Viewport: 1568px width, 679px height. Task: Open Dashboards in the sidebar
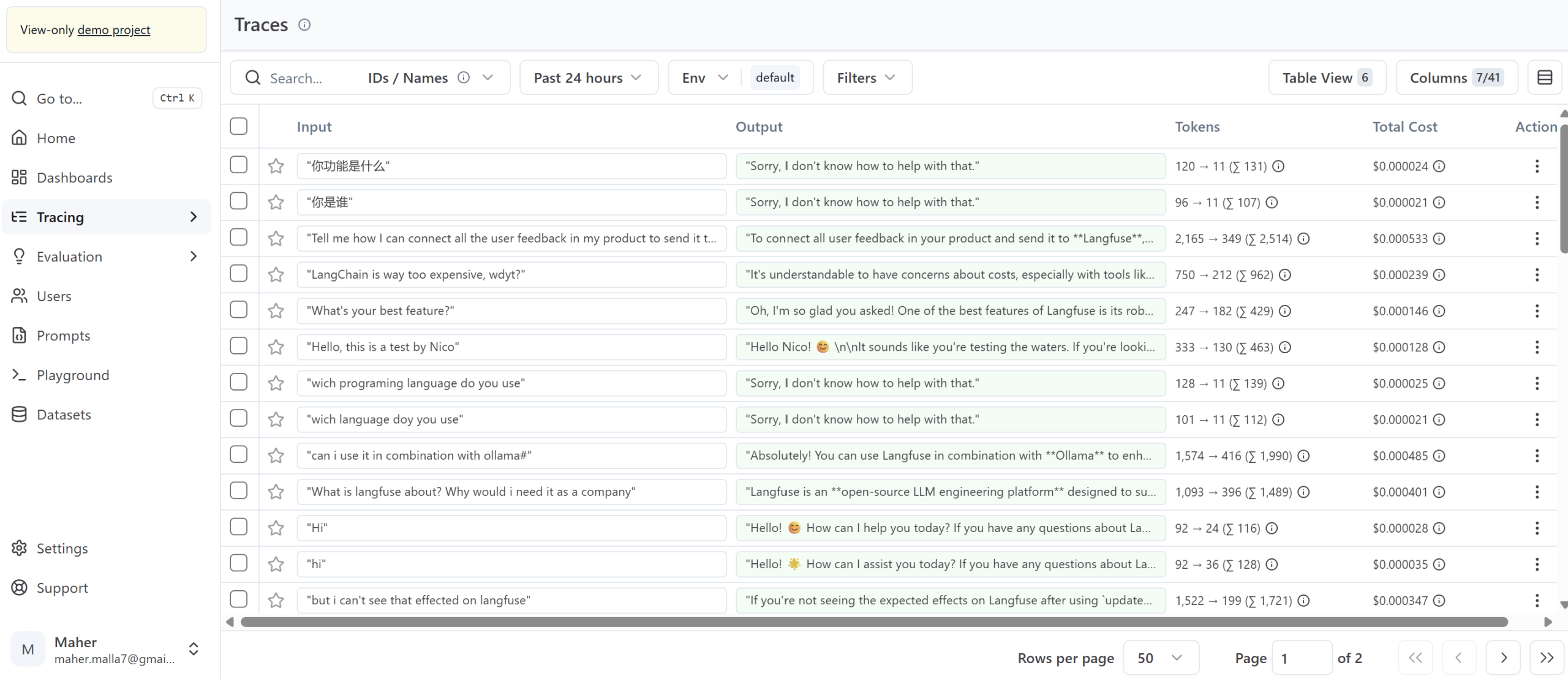[74, 178]
